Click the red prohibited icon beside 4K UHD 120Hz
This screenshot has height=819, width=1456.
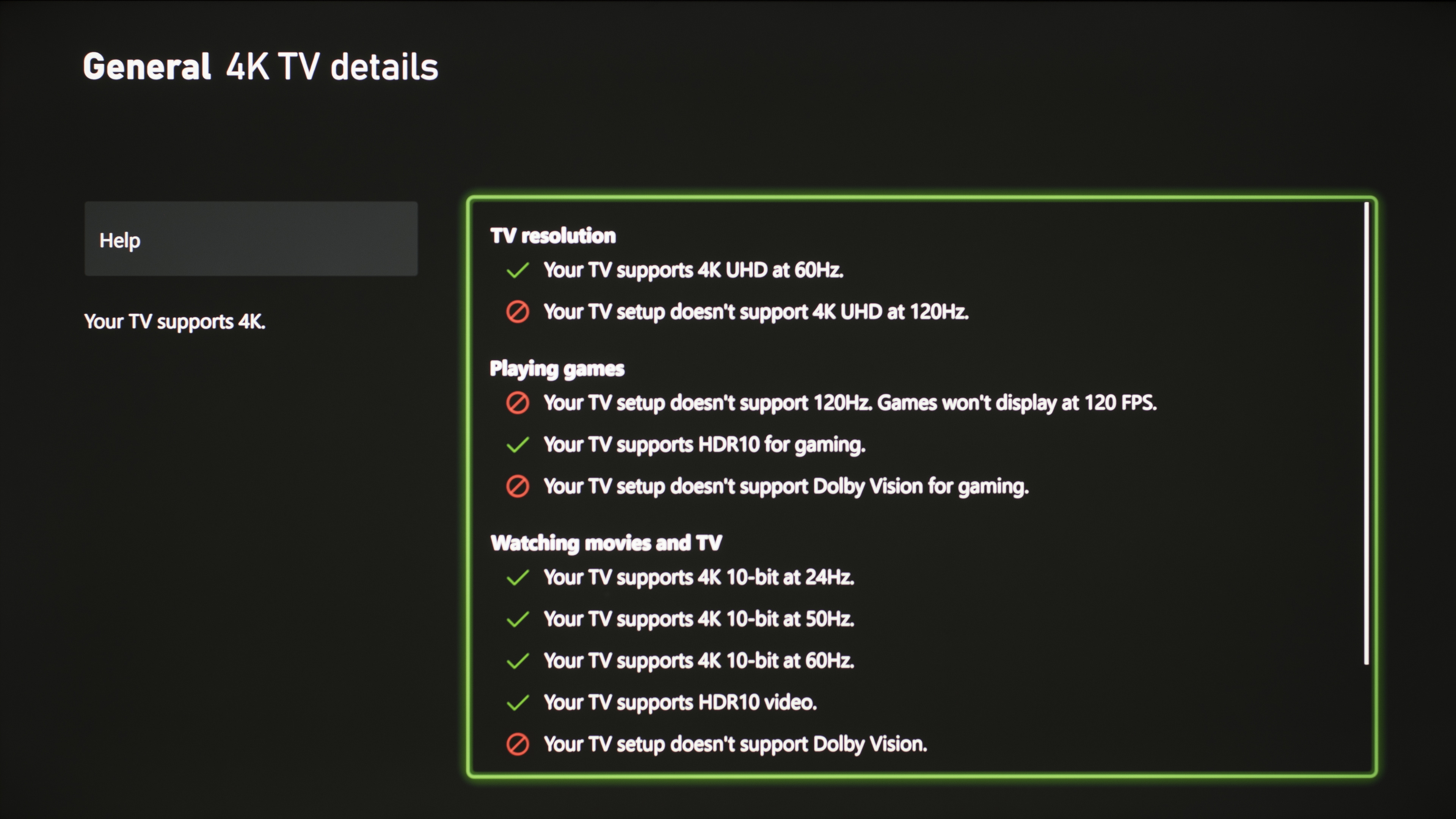[517, 312]
